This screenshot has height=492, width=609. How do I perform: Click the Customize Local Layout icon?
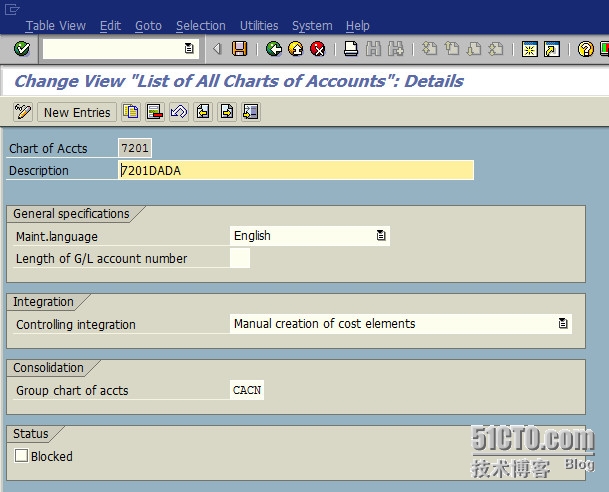(604, 49)
